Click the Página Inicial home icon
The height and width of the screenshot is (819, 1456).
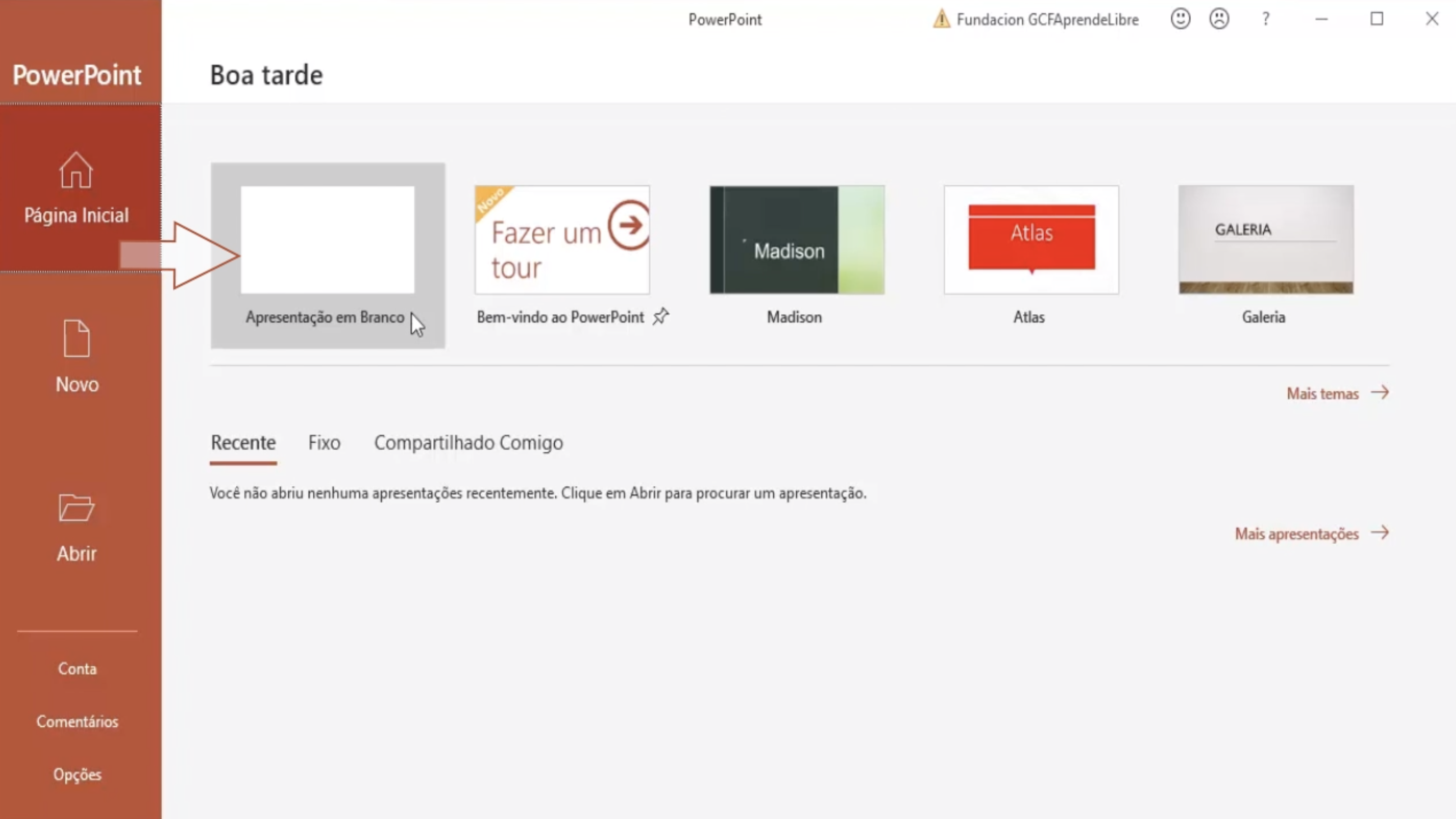pos(76,170)
